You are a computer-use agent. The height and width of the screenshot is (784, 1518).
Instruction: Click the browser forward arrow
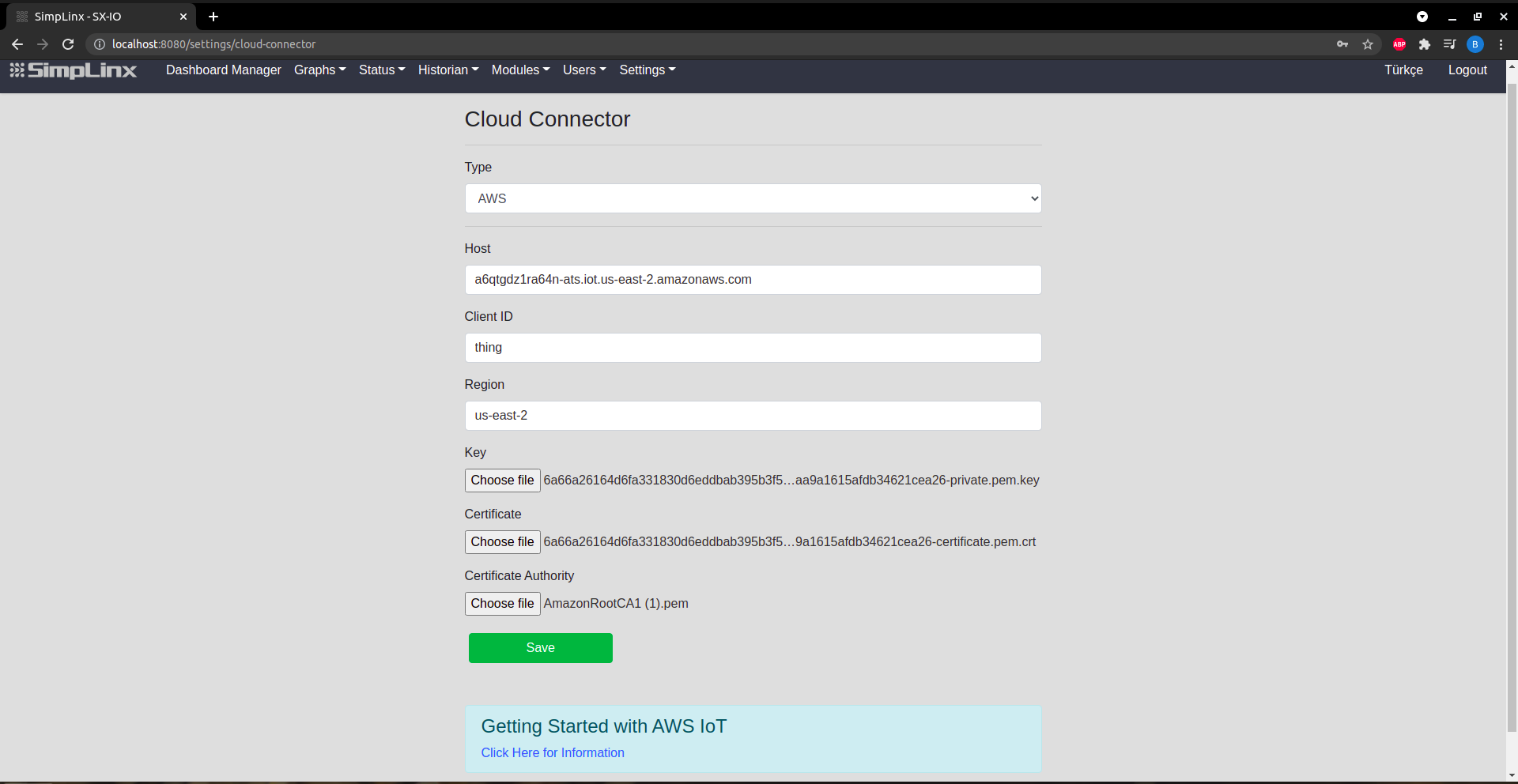pos(43,44)
